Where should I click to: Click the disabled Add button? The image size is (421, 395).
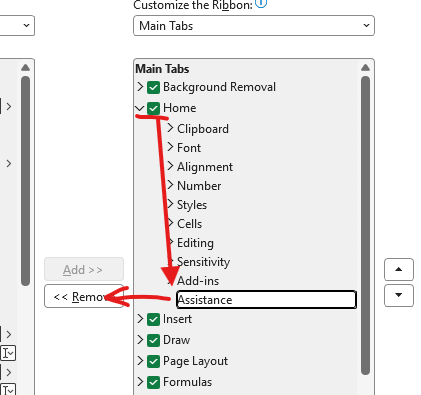coord(84,269)
